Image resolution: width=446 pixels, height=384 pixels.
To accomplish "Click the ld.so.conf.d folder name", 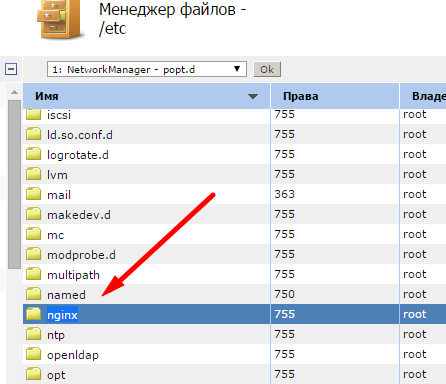I will 80,135.
